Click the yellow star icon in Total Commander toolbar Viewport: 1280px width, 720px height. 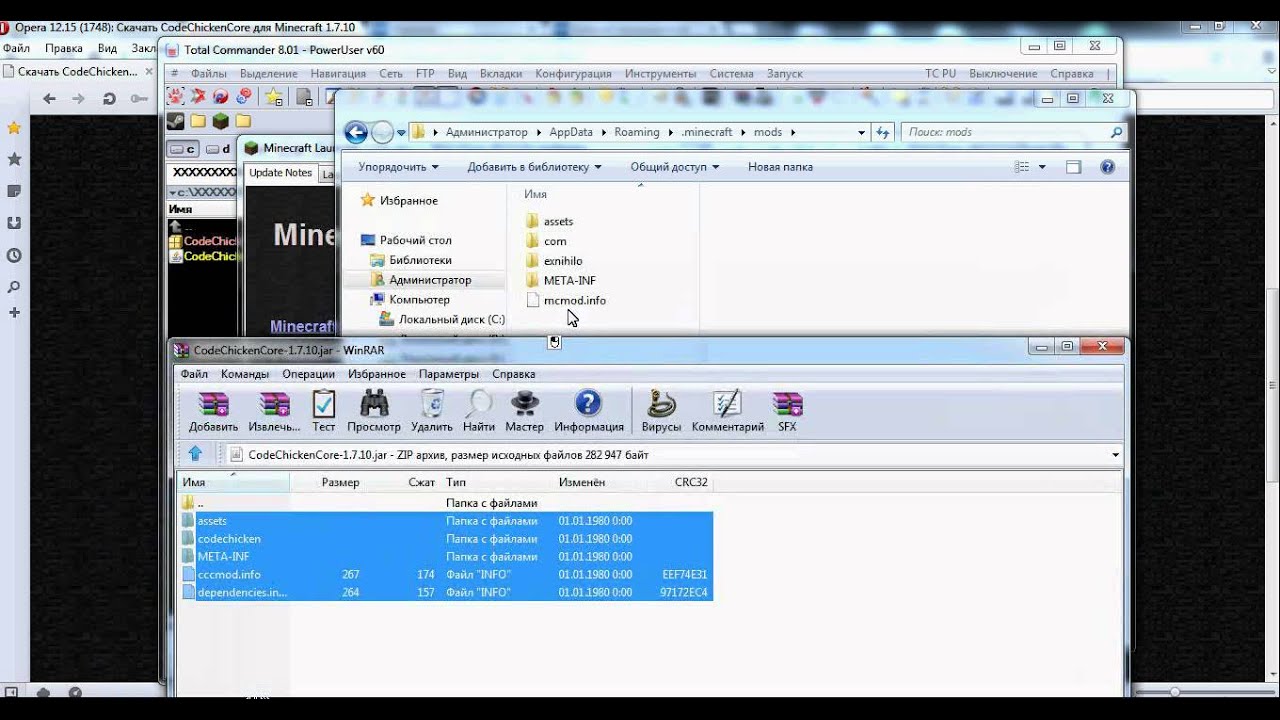pos(273,97)
